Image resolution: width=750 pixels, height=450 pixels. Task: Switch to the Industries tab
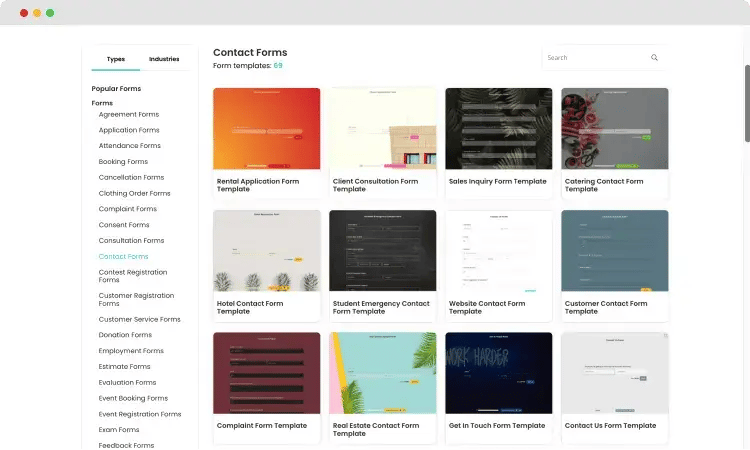point(164,59)
